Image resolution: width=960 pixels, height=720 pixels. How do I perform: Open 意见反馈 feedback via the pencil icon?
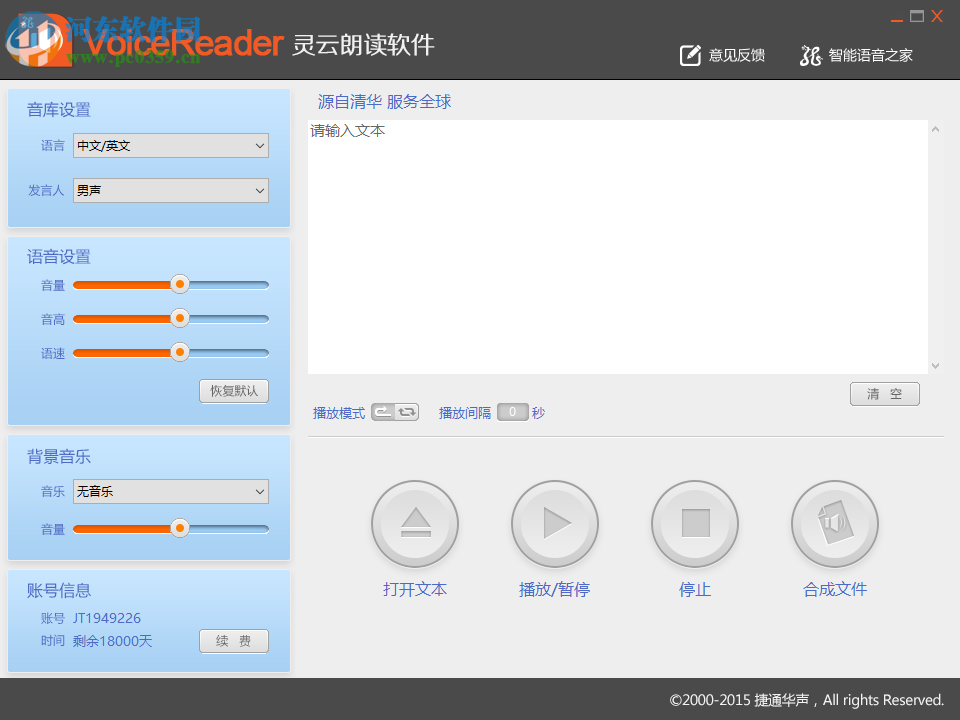point(689,55)
